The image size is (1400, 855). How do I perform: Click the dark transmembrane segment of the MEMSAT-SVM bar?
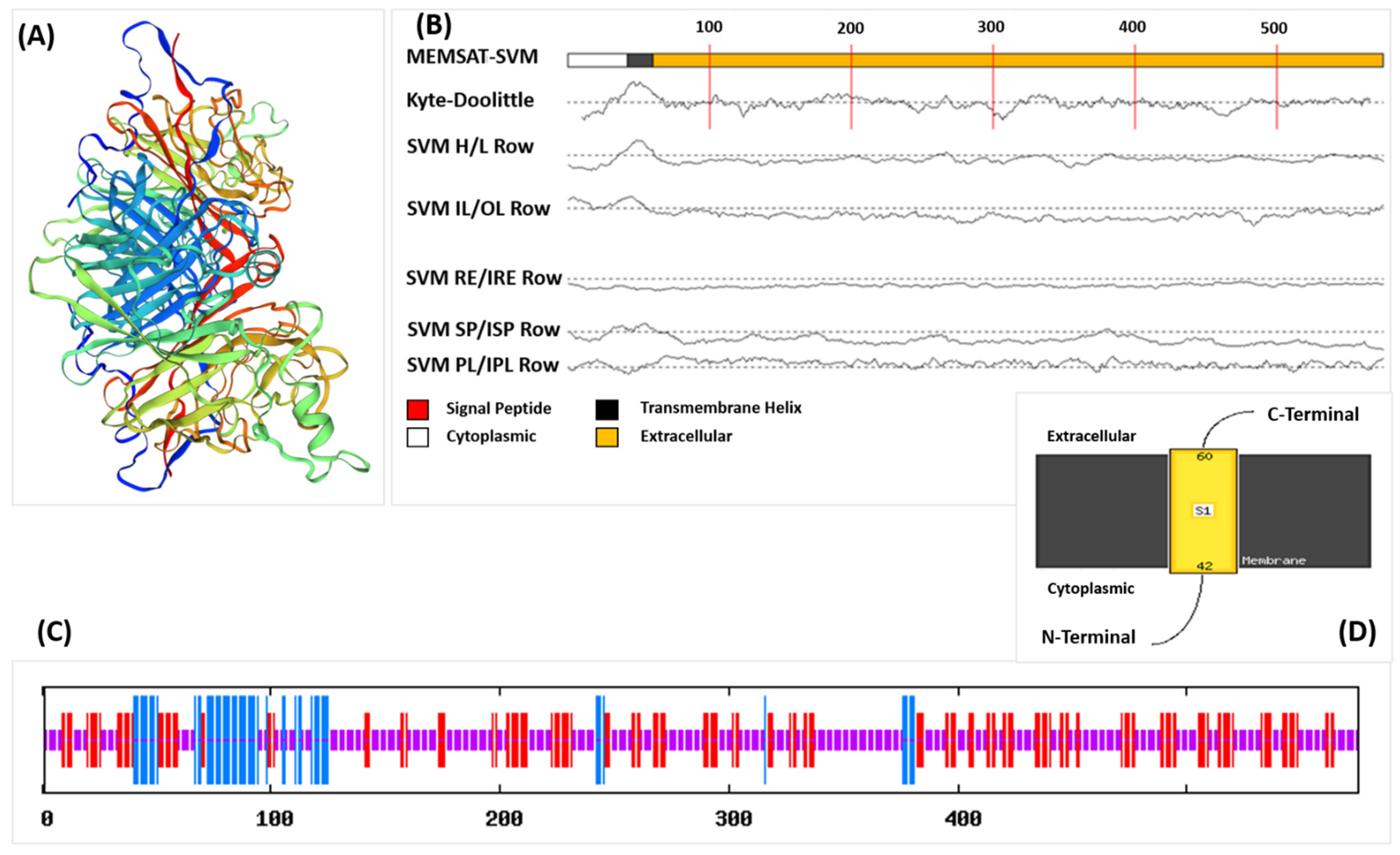640,60
